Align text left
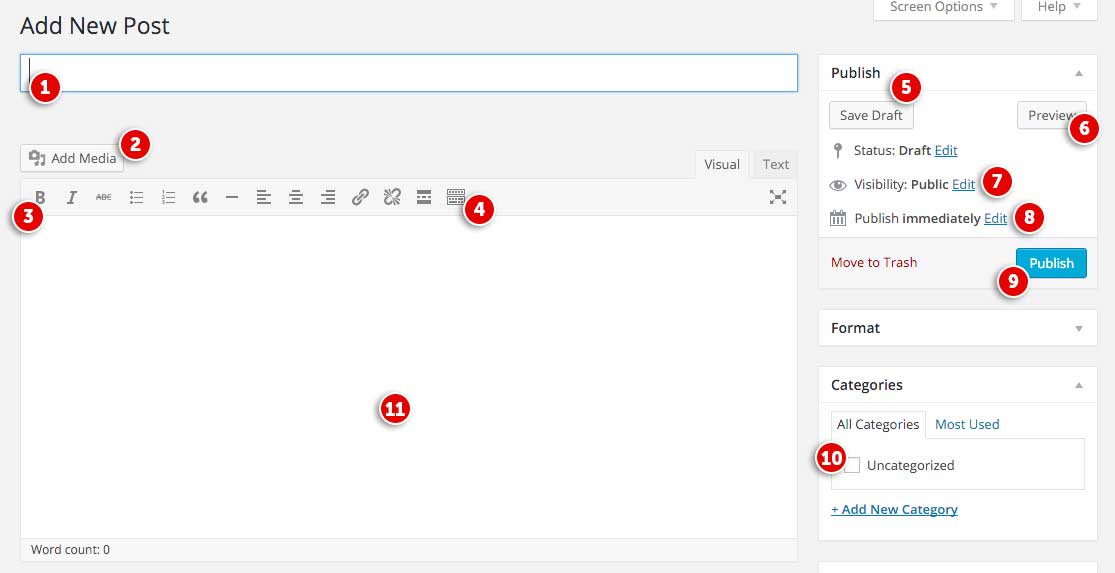Image resolution: width=1115 pixels, height=573 pixels. 264,197
